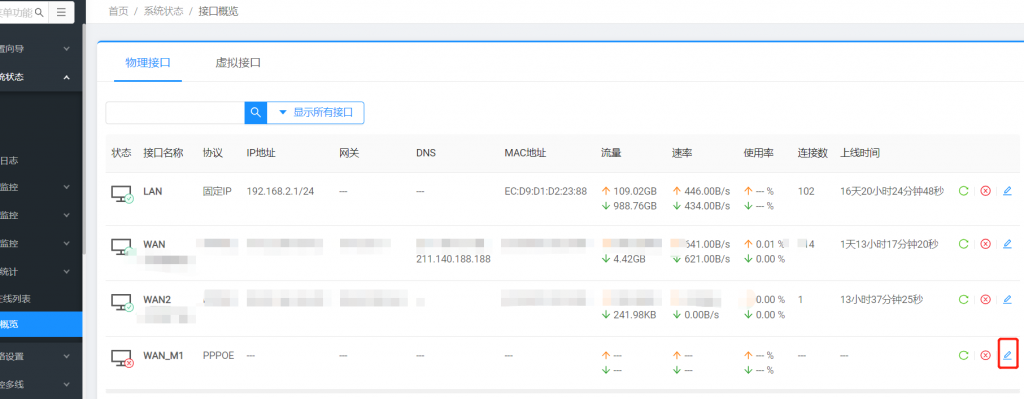Collapse the 统状态 sidebar section chevron

click(x=67, y=77)
